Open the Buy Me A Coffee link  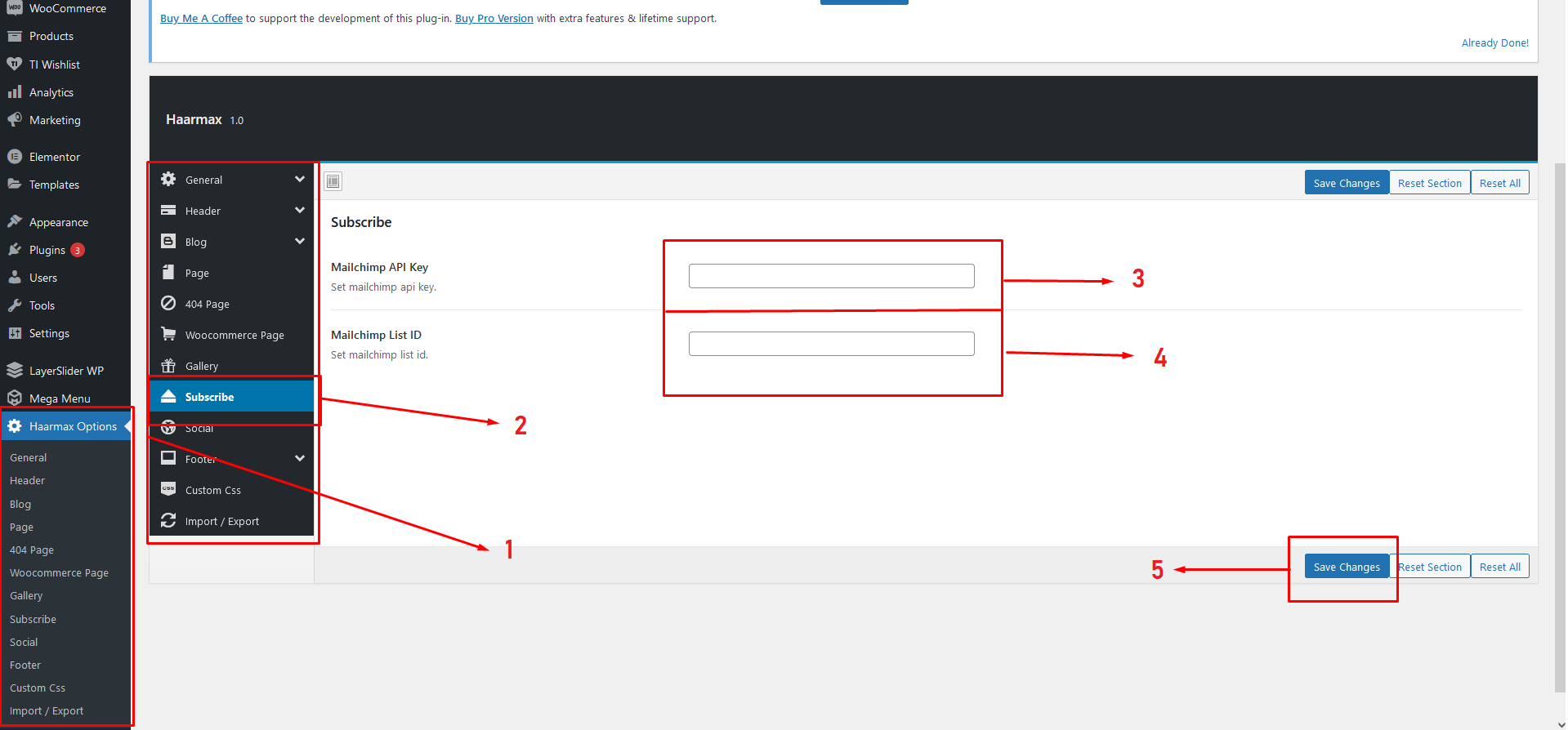[201, 18]
